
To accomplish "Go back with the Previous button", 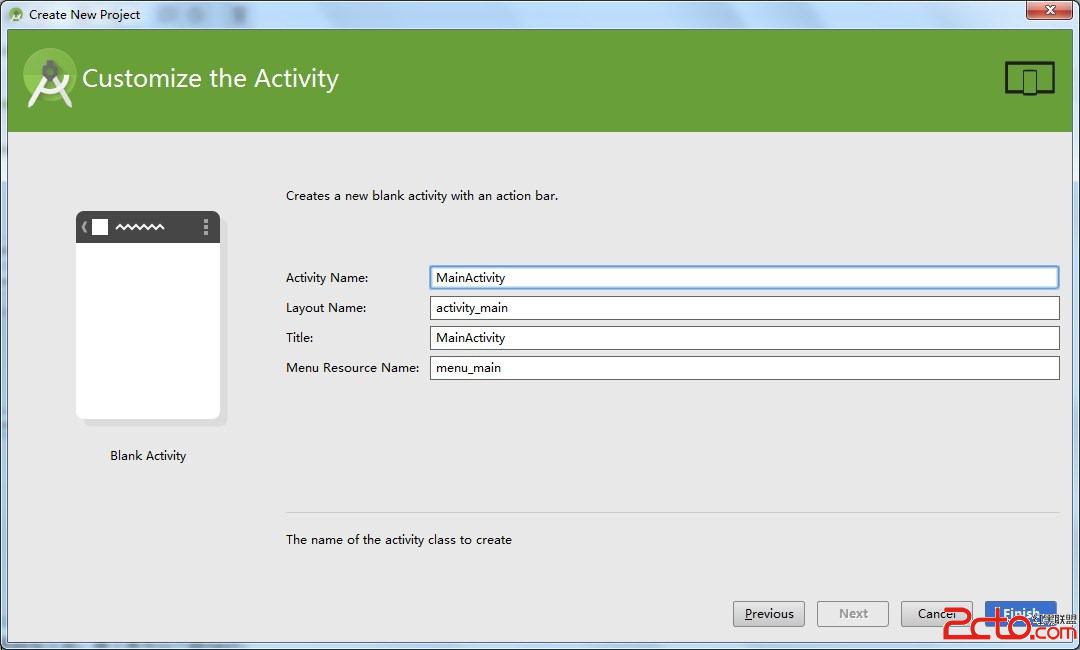I will [769, 614].
